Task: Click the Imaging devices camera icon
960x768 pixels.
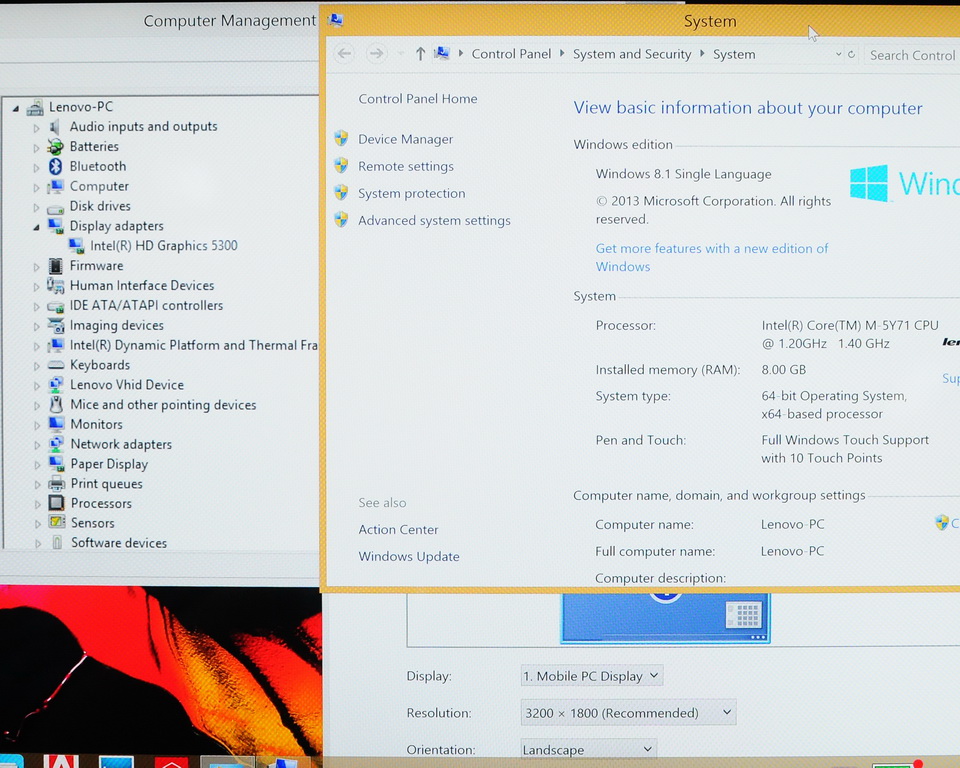Action: click(x=56, y=325)
